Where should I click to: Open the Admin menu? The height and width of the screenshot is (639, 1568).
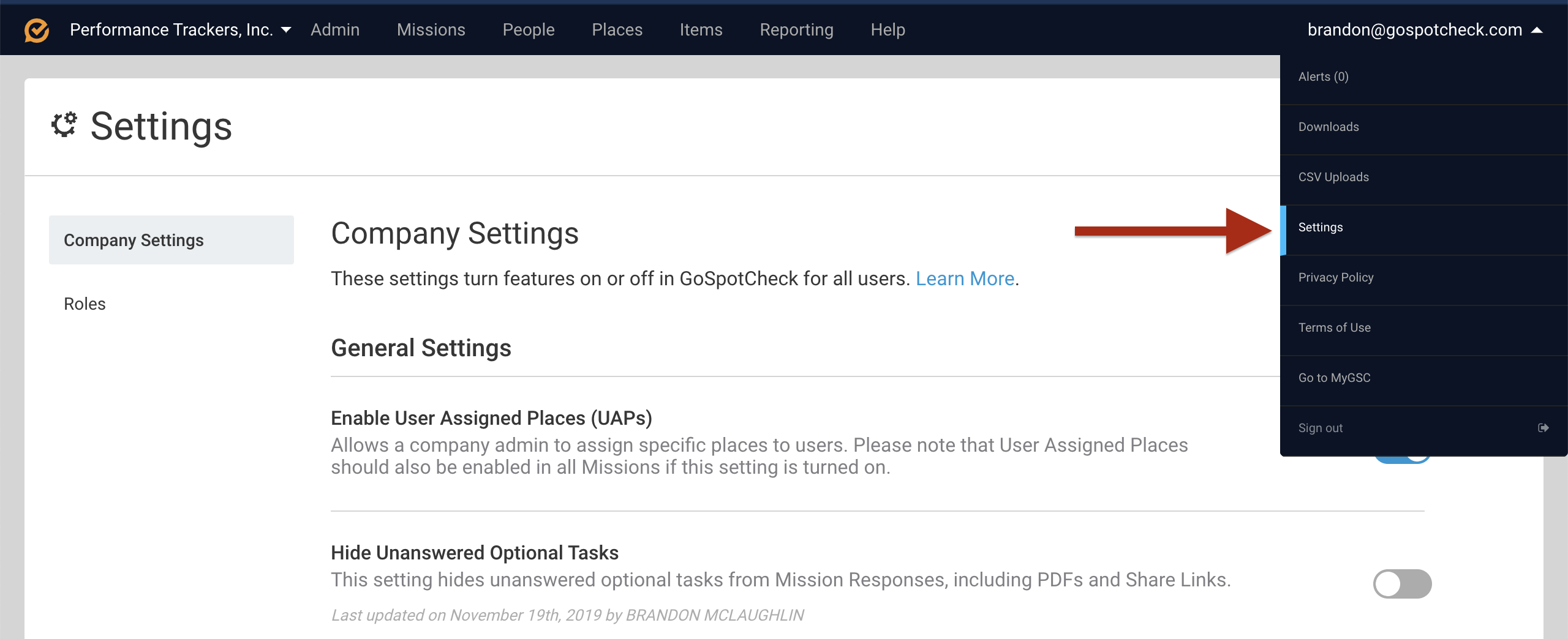[x=335, y=30]
